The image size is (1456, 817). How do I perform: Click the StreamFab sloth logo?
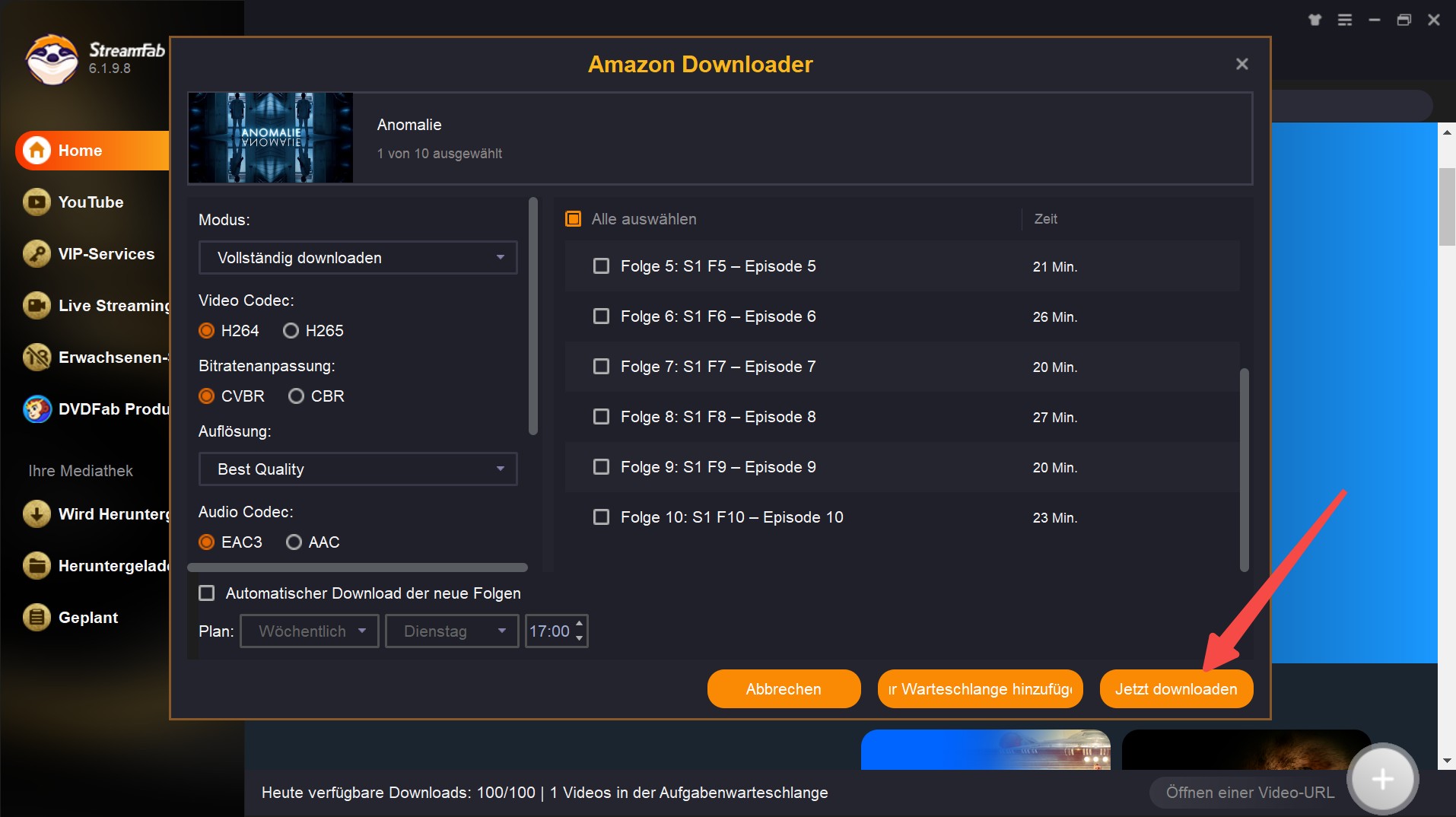(x=51, y=59)
